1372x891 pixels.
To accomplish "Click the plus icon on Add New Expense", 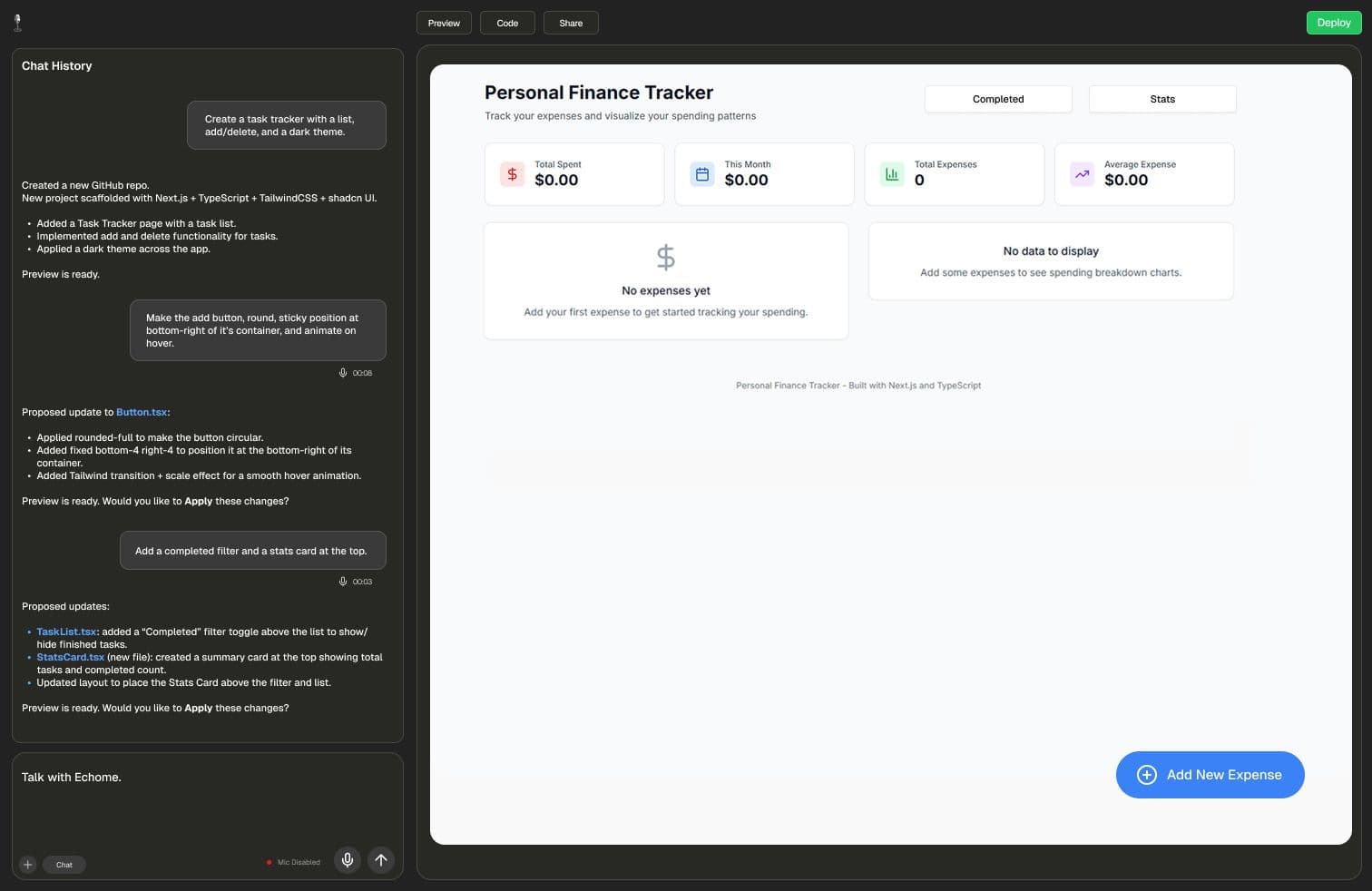I will click(x=1147, y=775).
